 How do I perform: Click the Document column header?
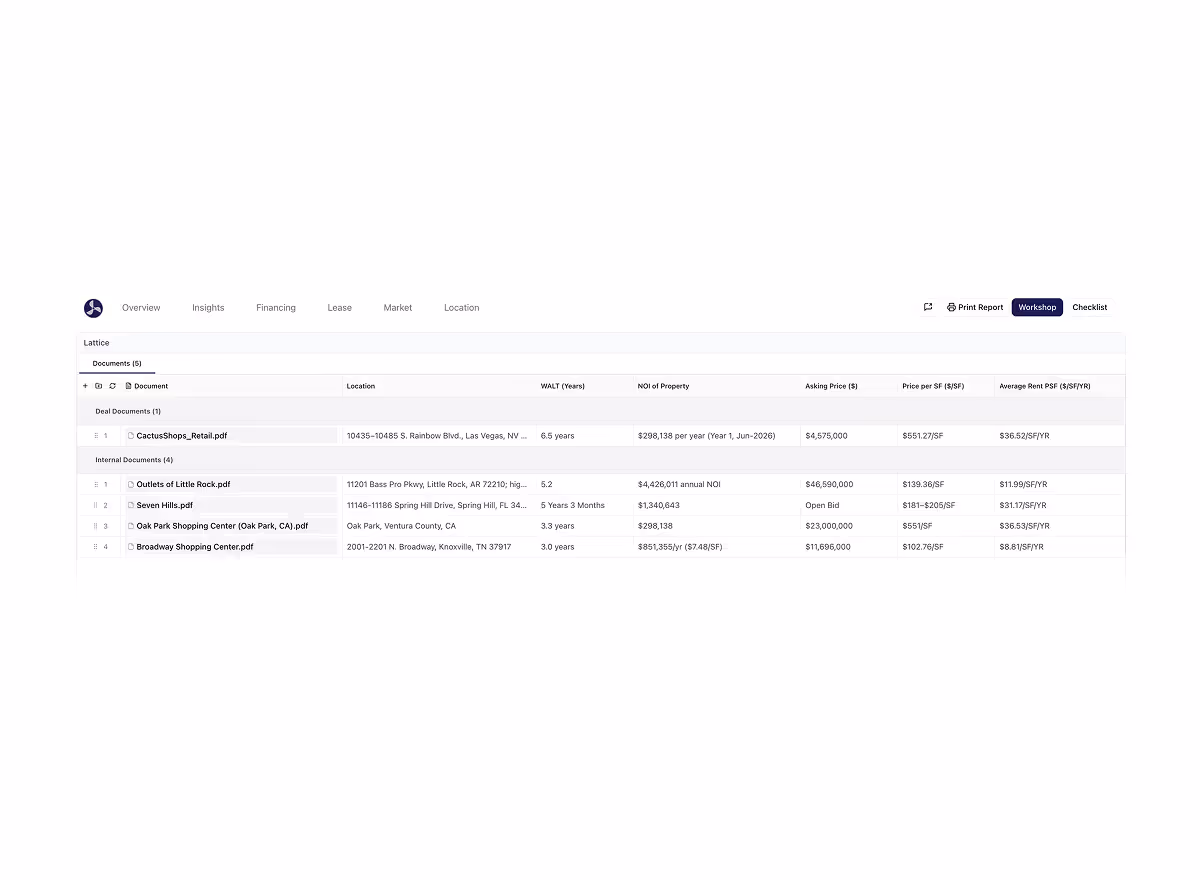tap(151, 386)
